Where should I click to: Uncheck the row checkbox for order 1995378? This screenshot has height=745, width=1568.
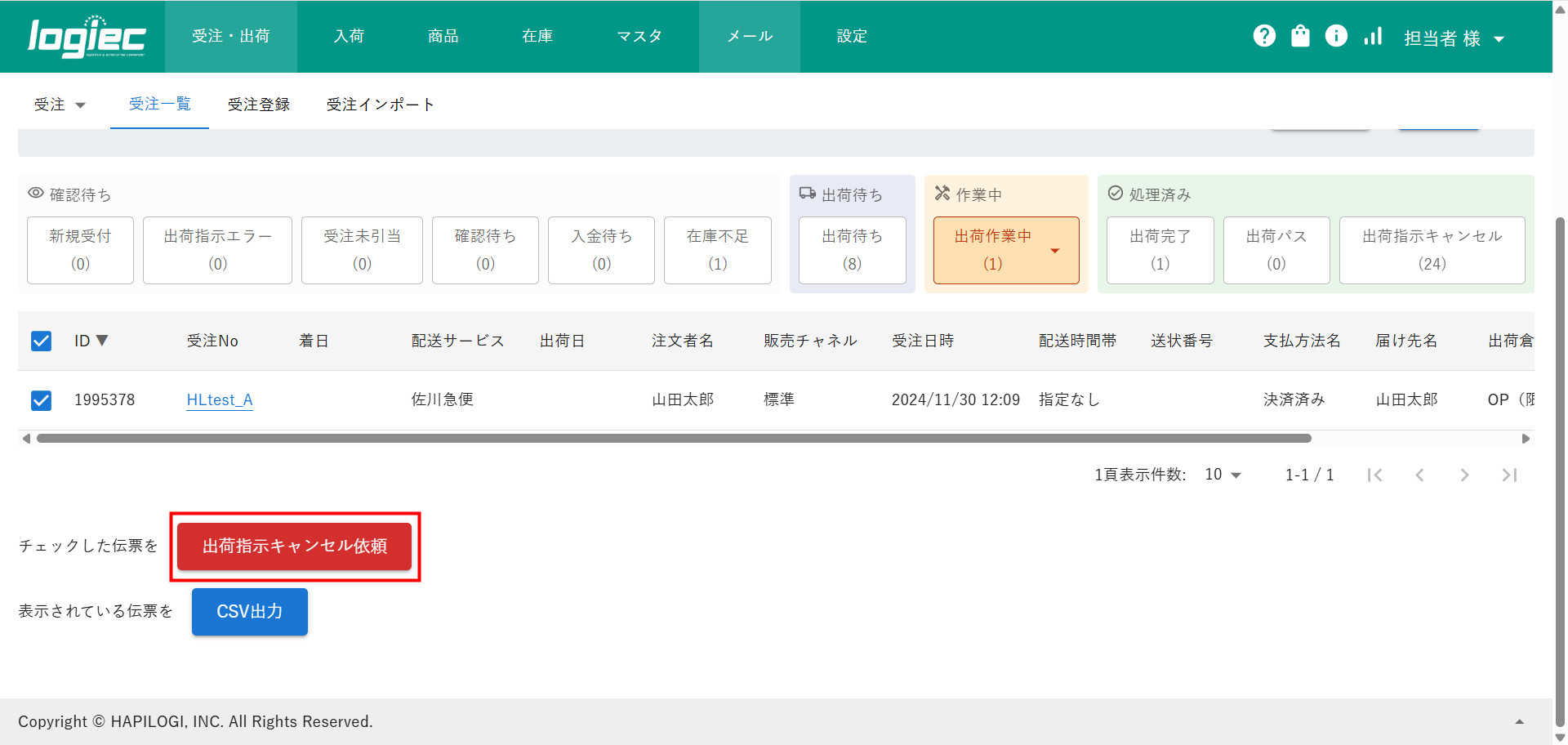click(x=41, y=400)
